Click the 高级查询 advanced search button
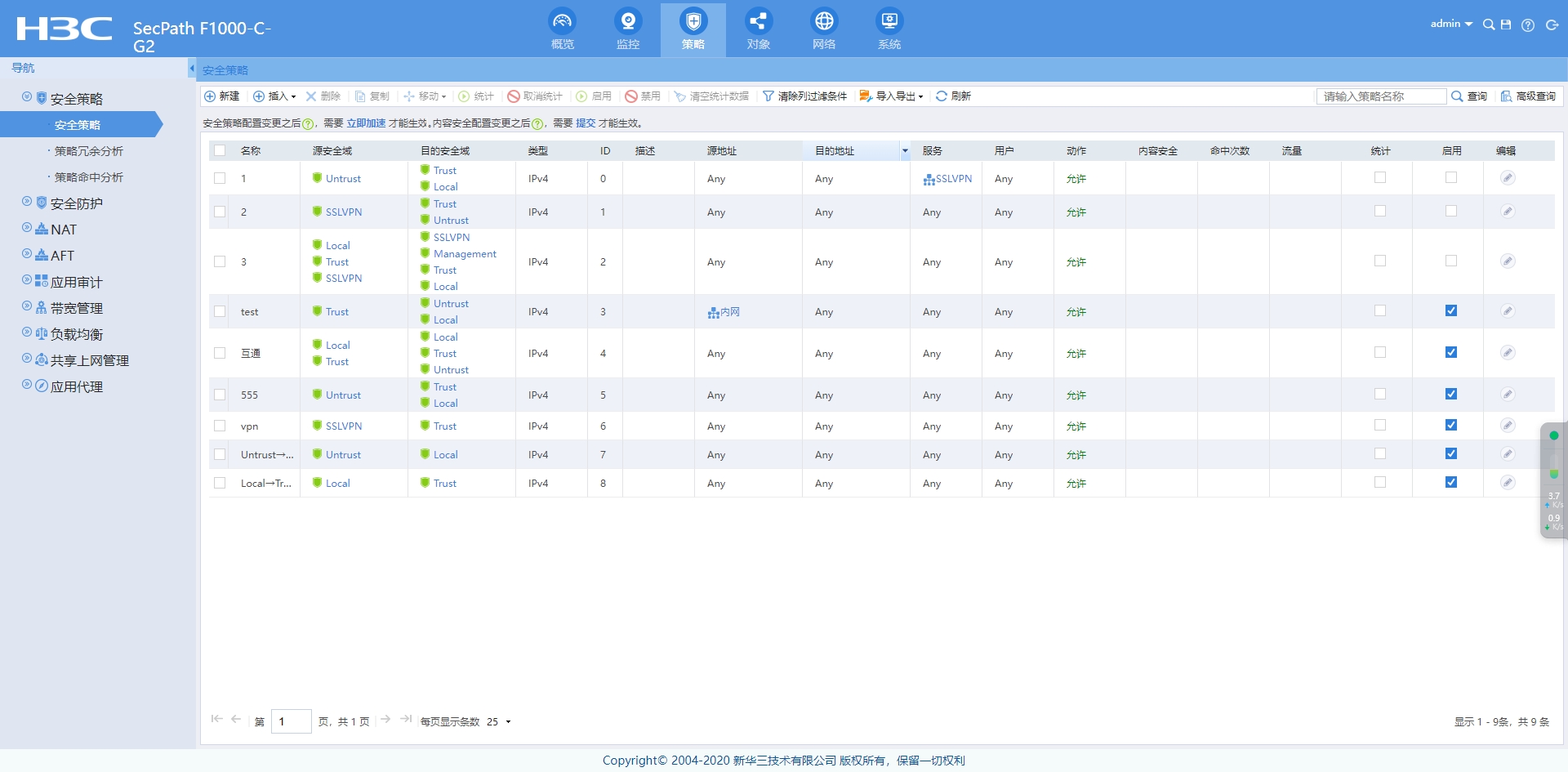1568x772 pixels. point(1528,96)
